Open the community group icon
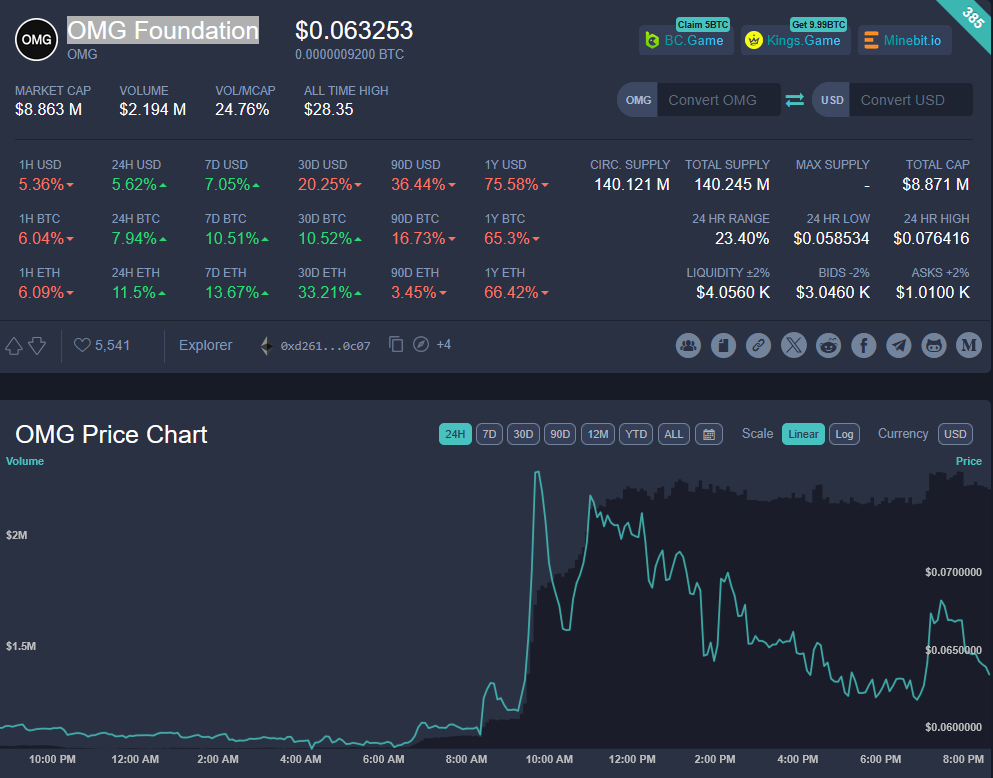 (688, 346)
